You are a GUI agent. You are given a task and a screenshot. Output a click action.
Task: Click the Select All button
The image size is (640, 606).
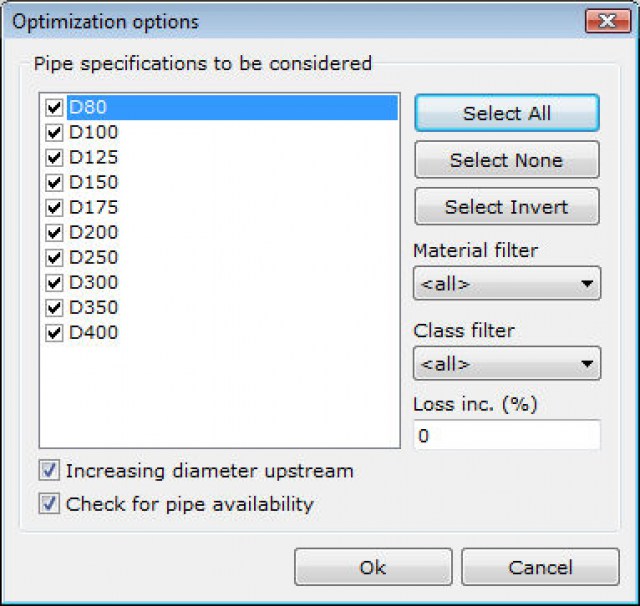coord(506,113)
